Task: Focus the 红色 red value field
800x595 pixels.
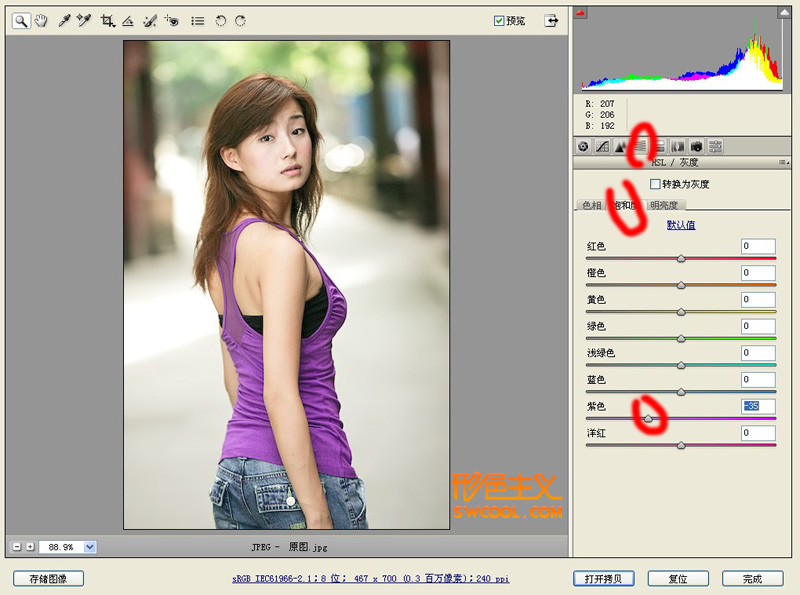Action: click(x=758, y=246)
